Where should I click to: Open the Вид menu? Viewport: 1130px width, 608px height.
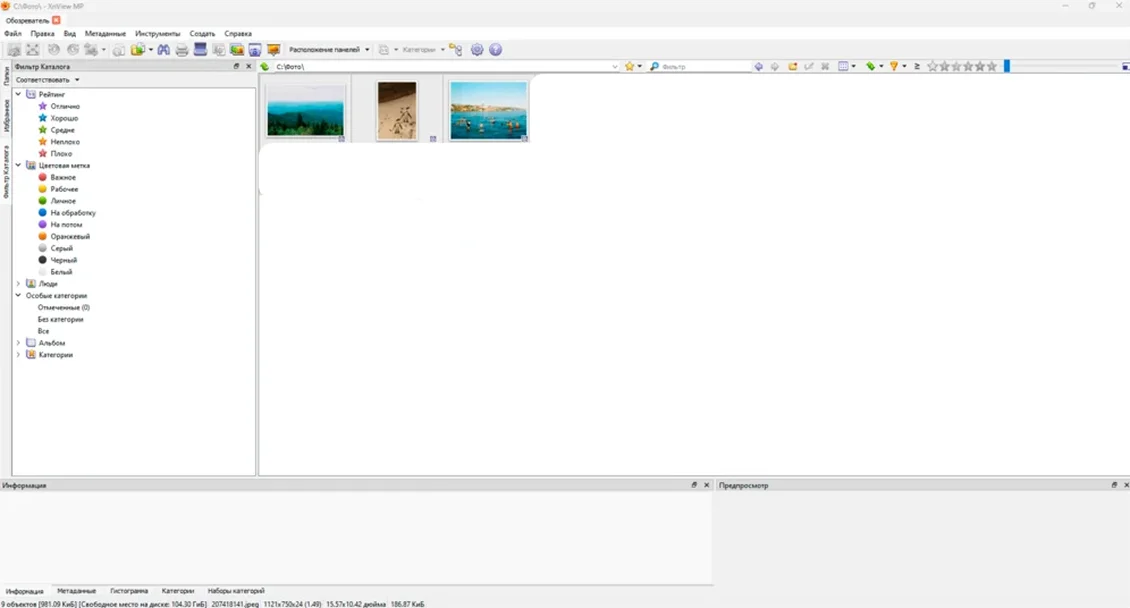point(69,33)
